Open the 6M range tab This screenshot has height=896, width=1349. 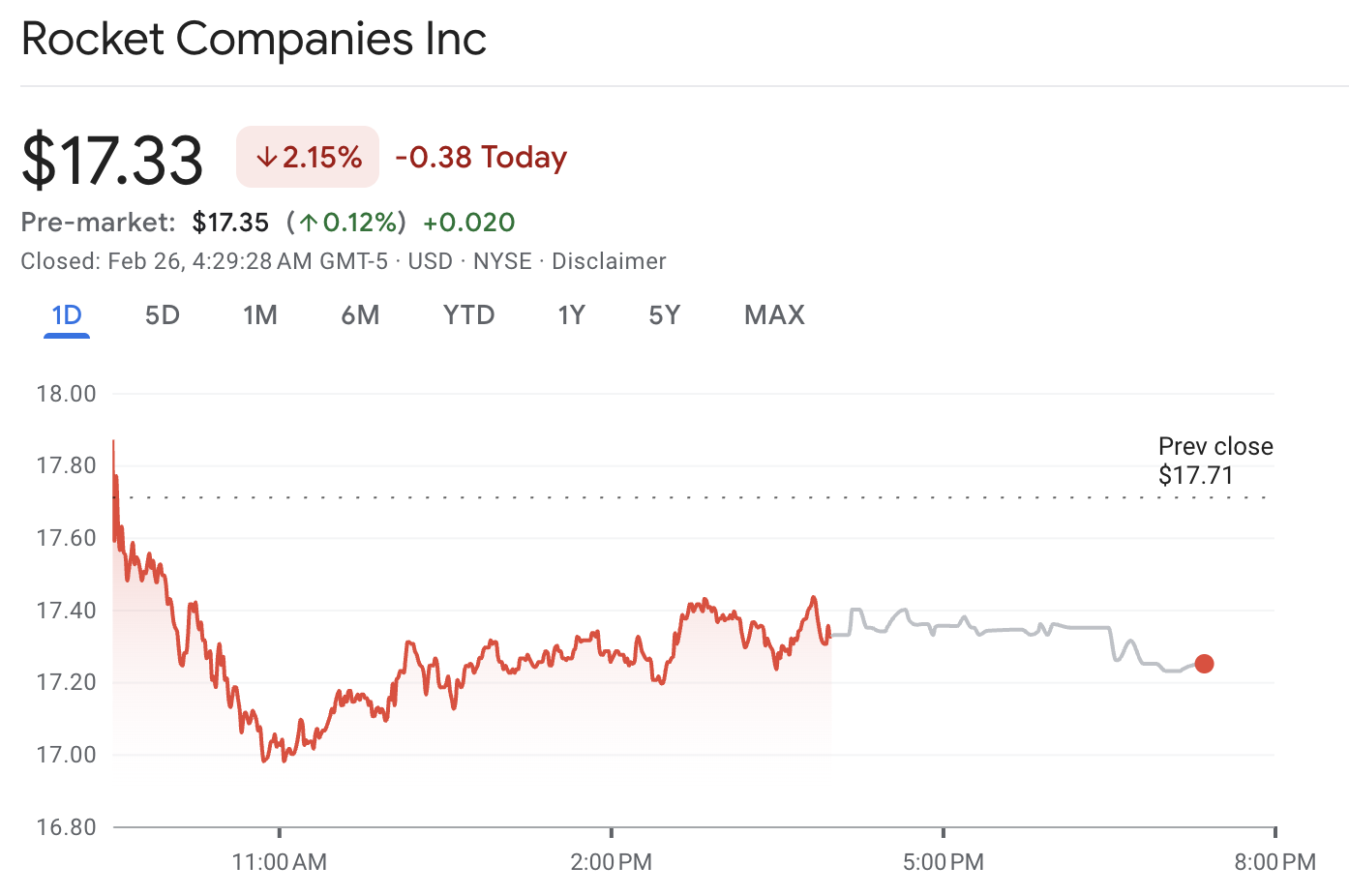pos(360,315)
